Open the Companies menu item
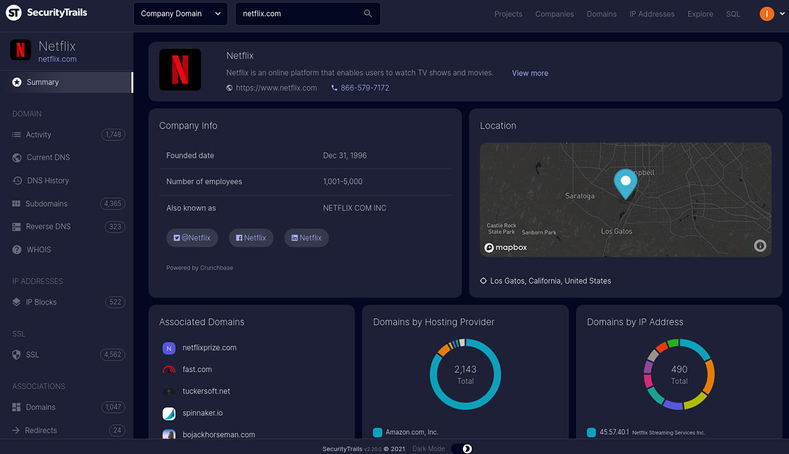The height and width of the screenshot is (454, 789). pyautogui.click(x=554, y=14)
